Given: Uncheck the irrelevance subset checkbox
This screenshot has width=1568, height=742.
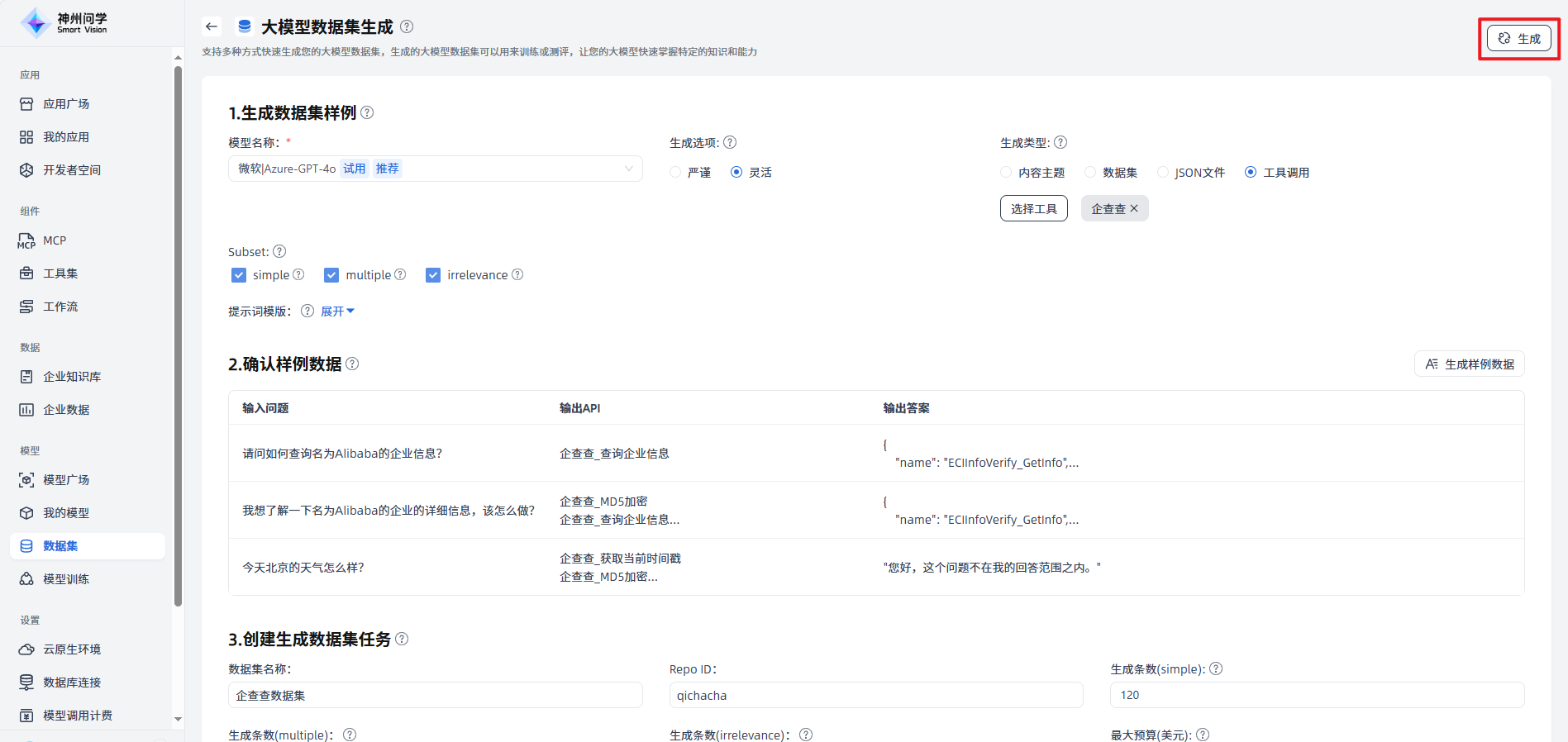Looking at the screenshot, I should pos(433,275).
